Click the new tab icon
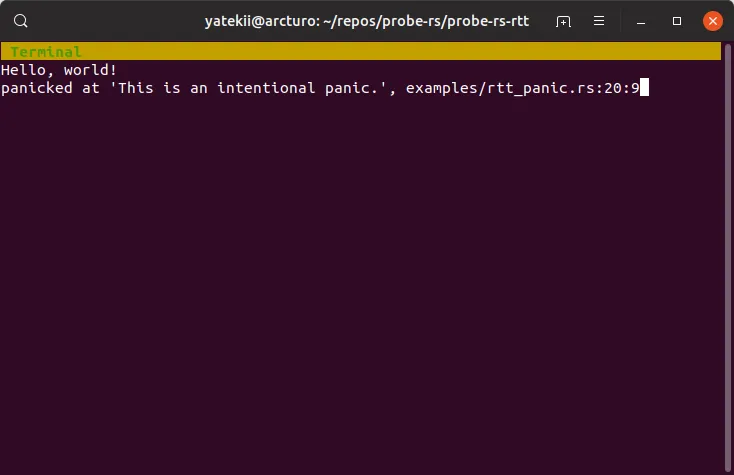This screenshot has height=475, width=734. pyautogui.click(x=564, y=21)
